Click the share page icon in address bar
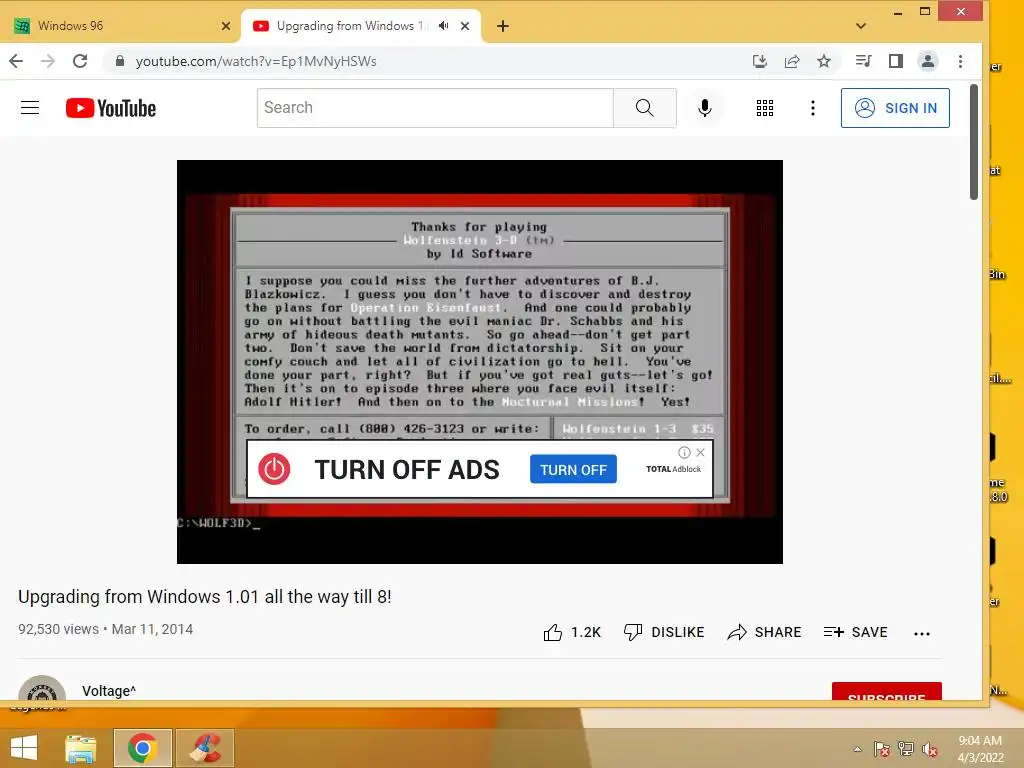Image resolution: width=1024 pixels, height=768 pixels. (792, 61)
